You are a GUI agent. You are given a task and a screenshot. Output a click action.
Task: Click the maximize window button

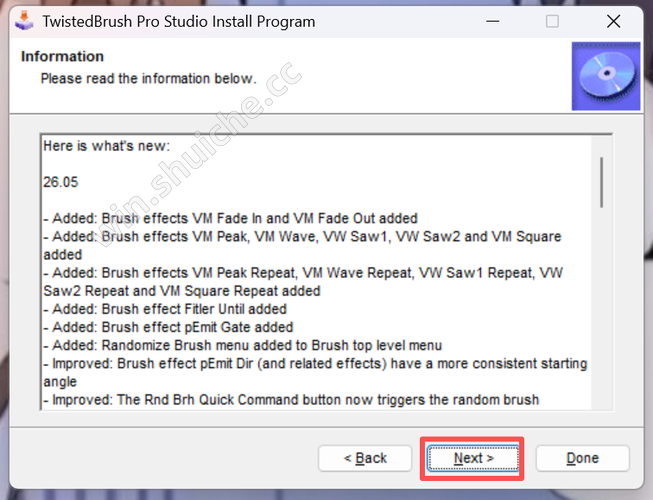coord(552,21)
